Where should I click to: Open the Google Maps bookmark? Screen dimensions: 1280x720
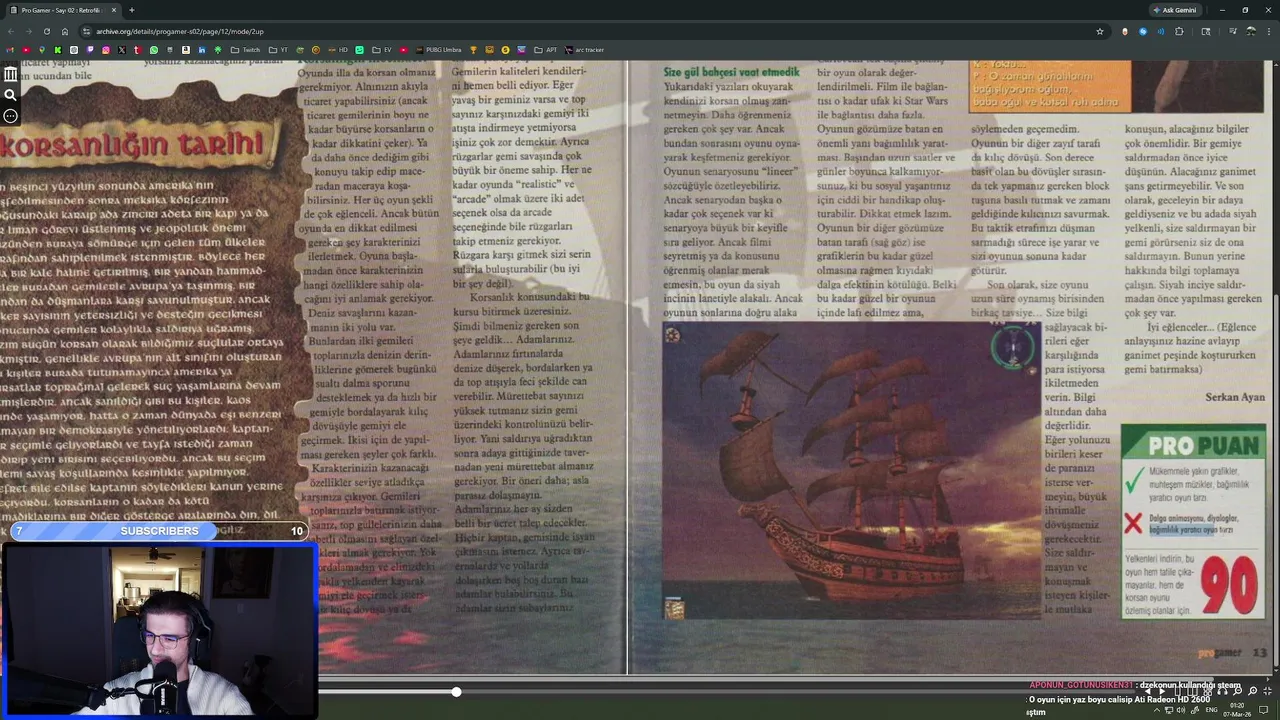(41, 50)
